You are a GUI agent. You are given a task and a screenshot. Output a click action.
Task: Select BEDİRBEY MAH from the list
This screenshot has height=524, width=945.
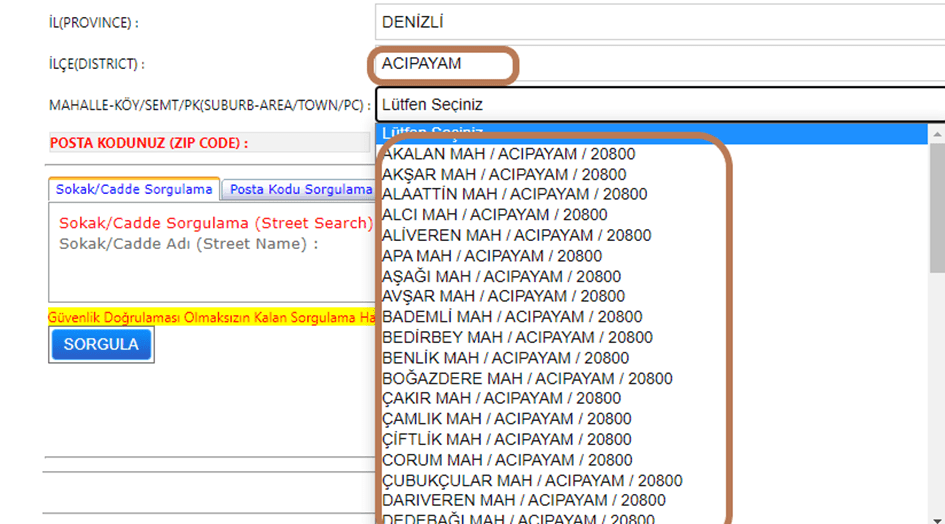click(517, 337)
